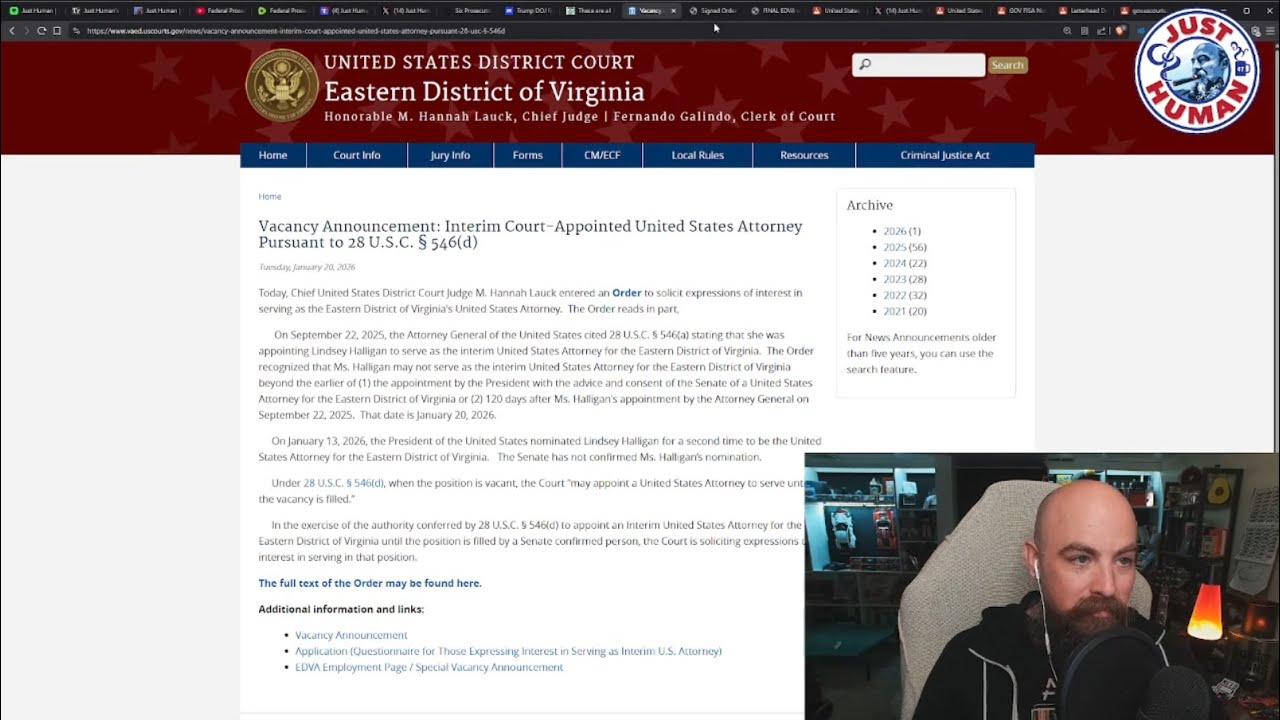Open the 2024 archive link
The image size is (1280, 720).
(x=894, y=263)
